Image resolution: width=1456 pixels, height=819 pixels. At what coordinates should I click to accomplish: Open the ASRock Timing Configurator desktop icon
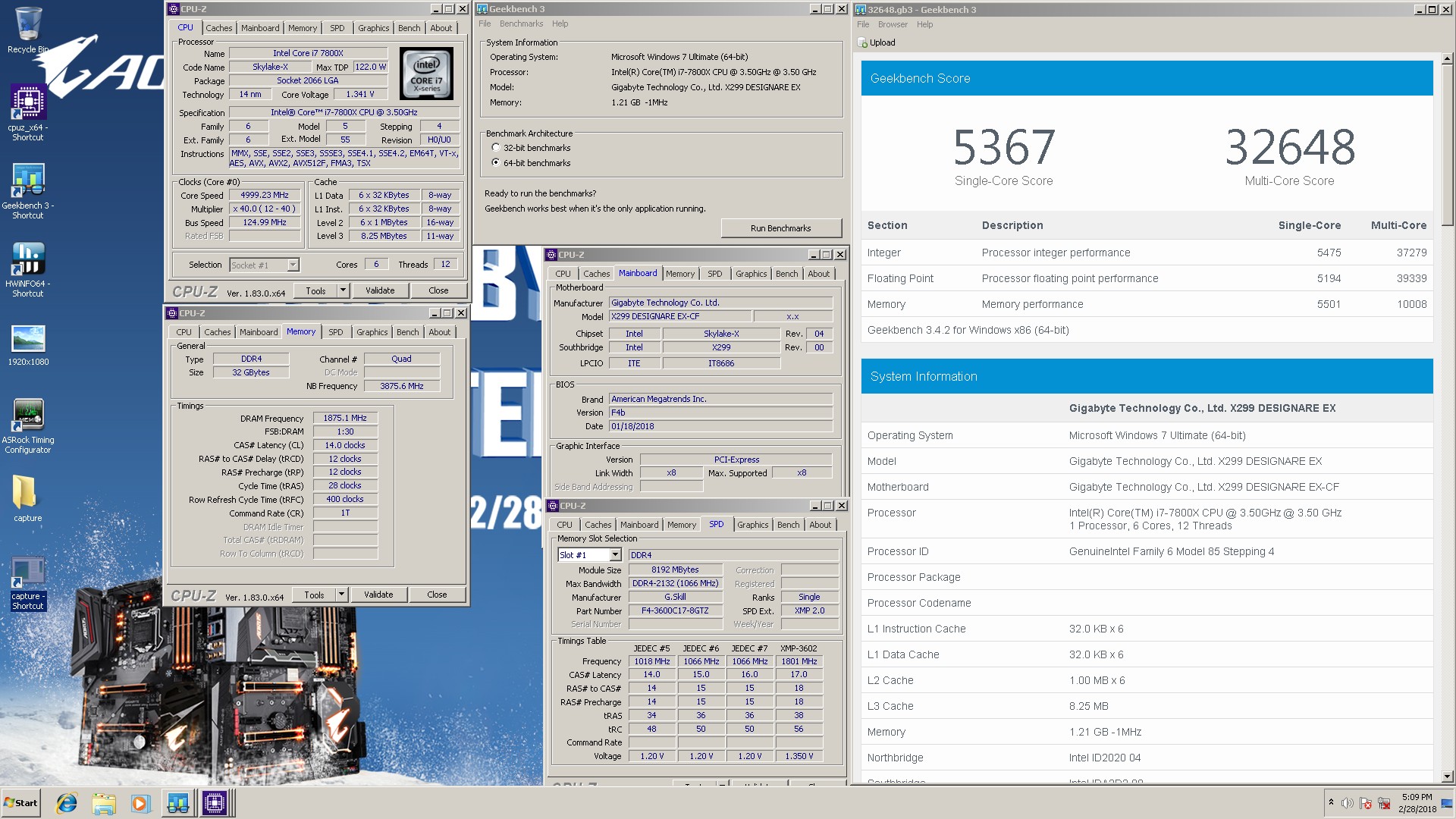(x=28, y=426)
